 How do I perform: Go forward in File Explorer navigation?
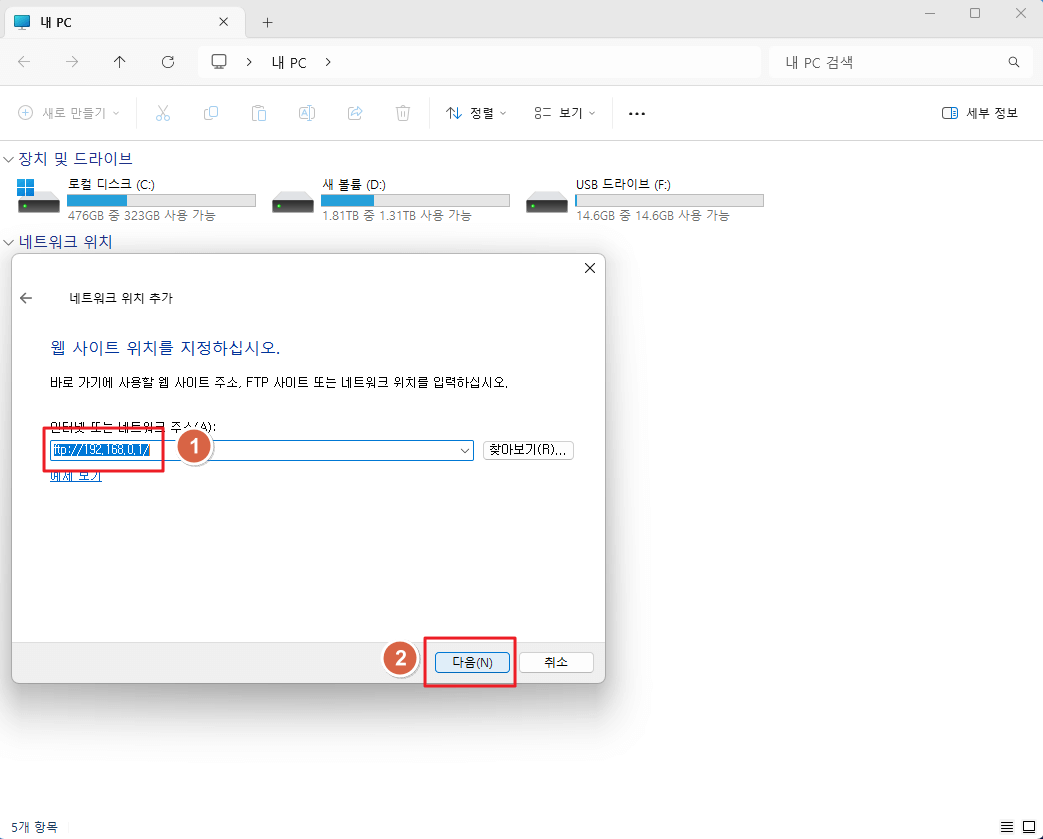(x=72, y=62)
